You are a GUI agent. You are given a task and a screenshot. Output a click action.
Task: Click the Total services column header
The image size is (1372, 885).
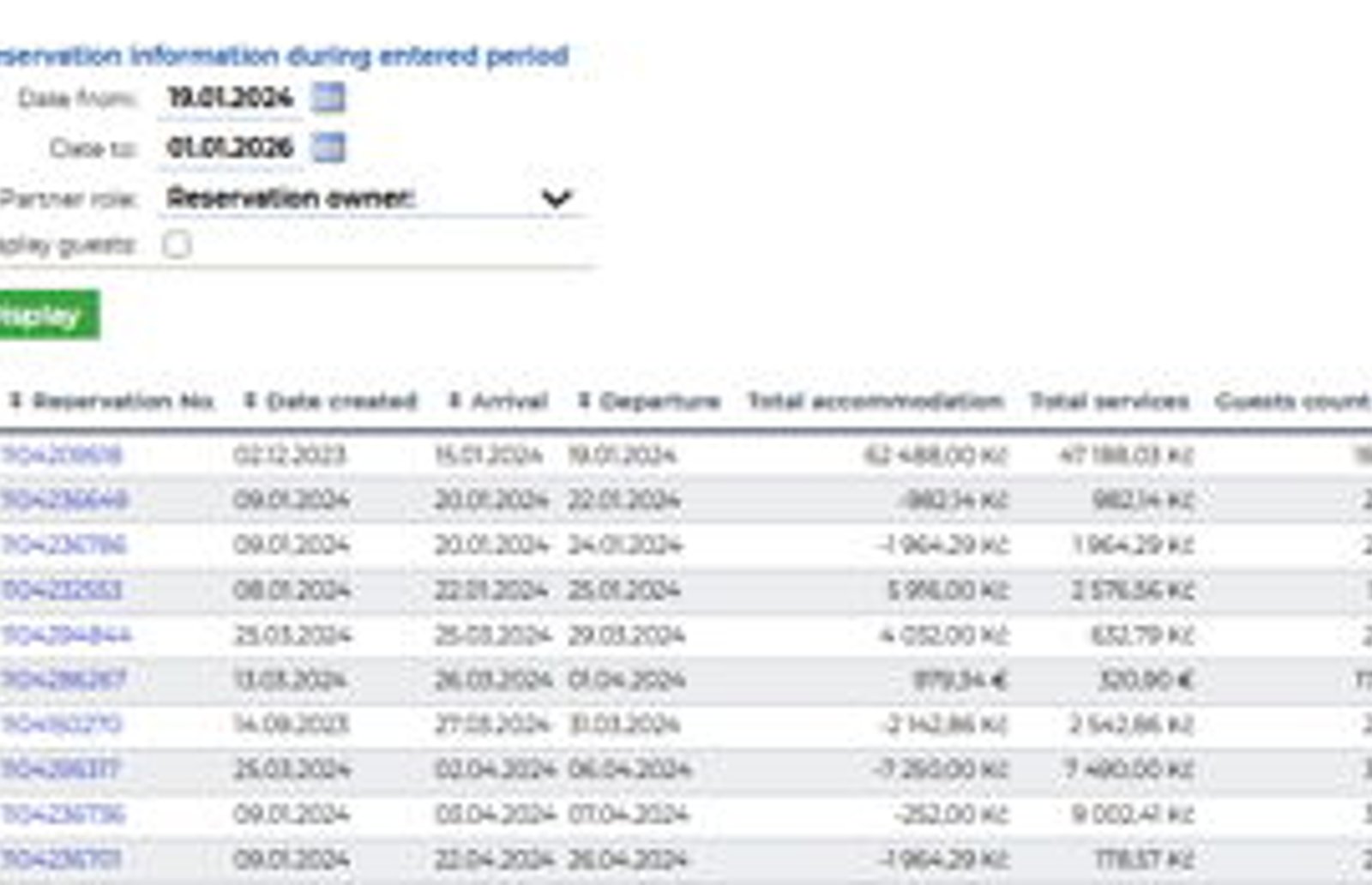[x=1110, y=400]
